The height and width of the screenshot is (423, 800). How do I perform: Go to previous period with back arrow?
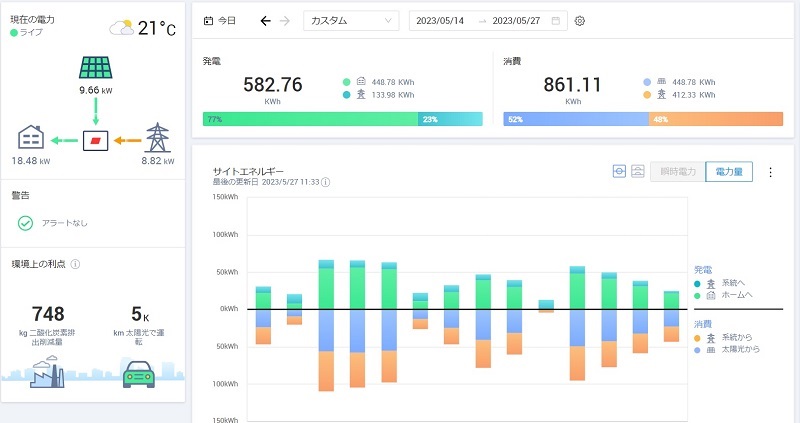click(x=265, y=21)
